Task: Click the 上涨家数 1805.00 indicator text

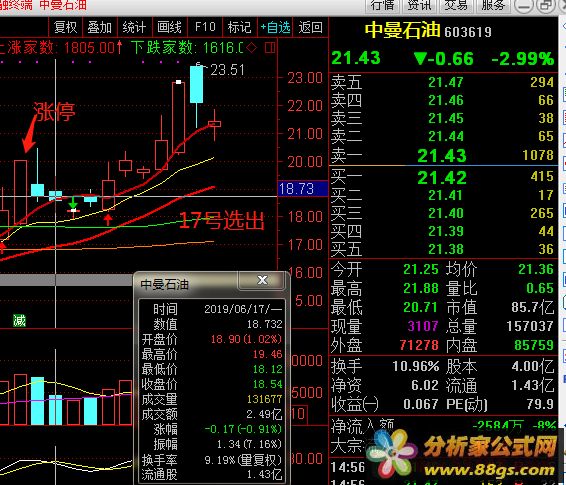Action: point(60,48)
